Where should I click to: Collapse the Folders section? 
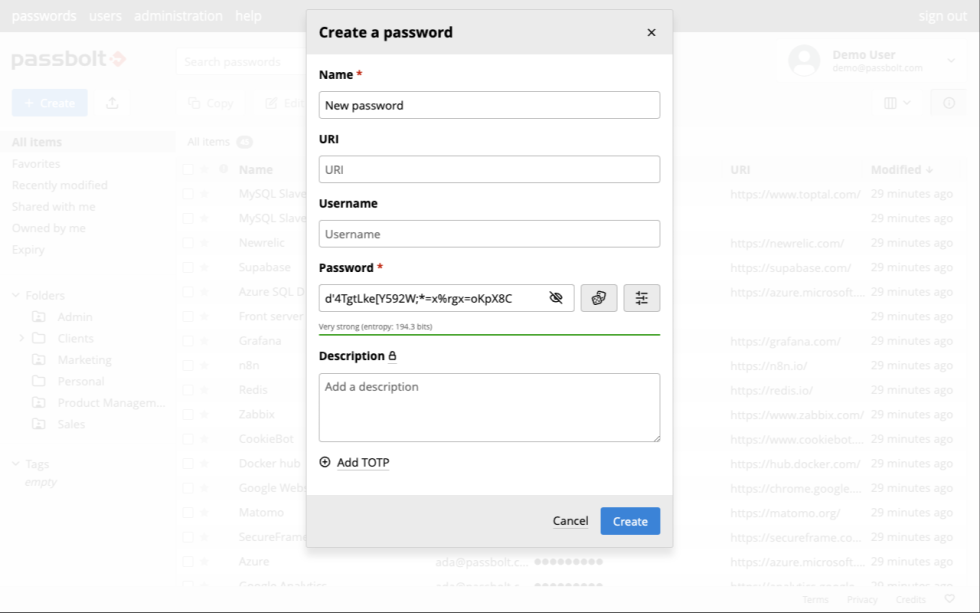(x=16, y=295)
